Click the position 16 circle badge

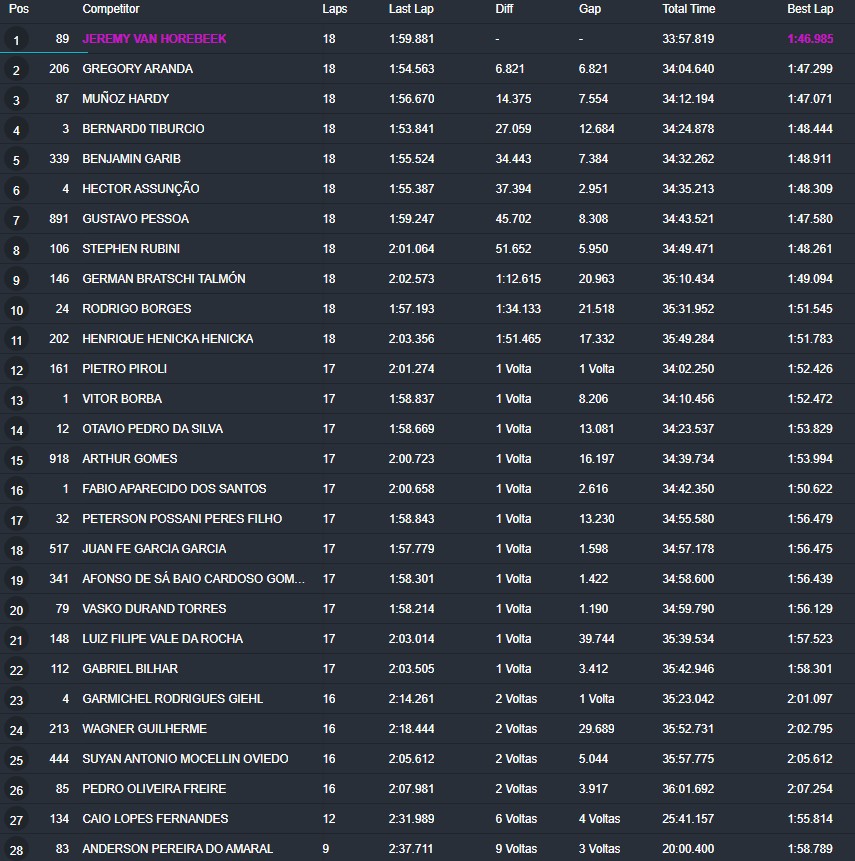pyautogui.click(x=16, y=491)
